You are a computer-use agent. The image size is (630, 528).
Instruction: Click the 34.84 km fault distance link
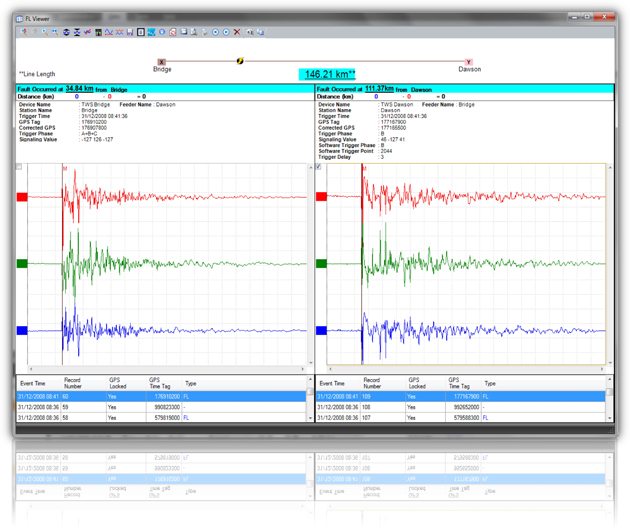coord(80,89)
